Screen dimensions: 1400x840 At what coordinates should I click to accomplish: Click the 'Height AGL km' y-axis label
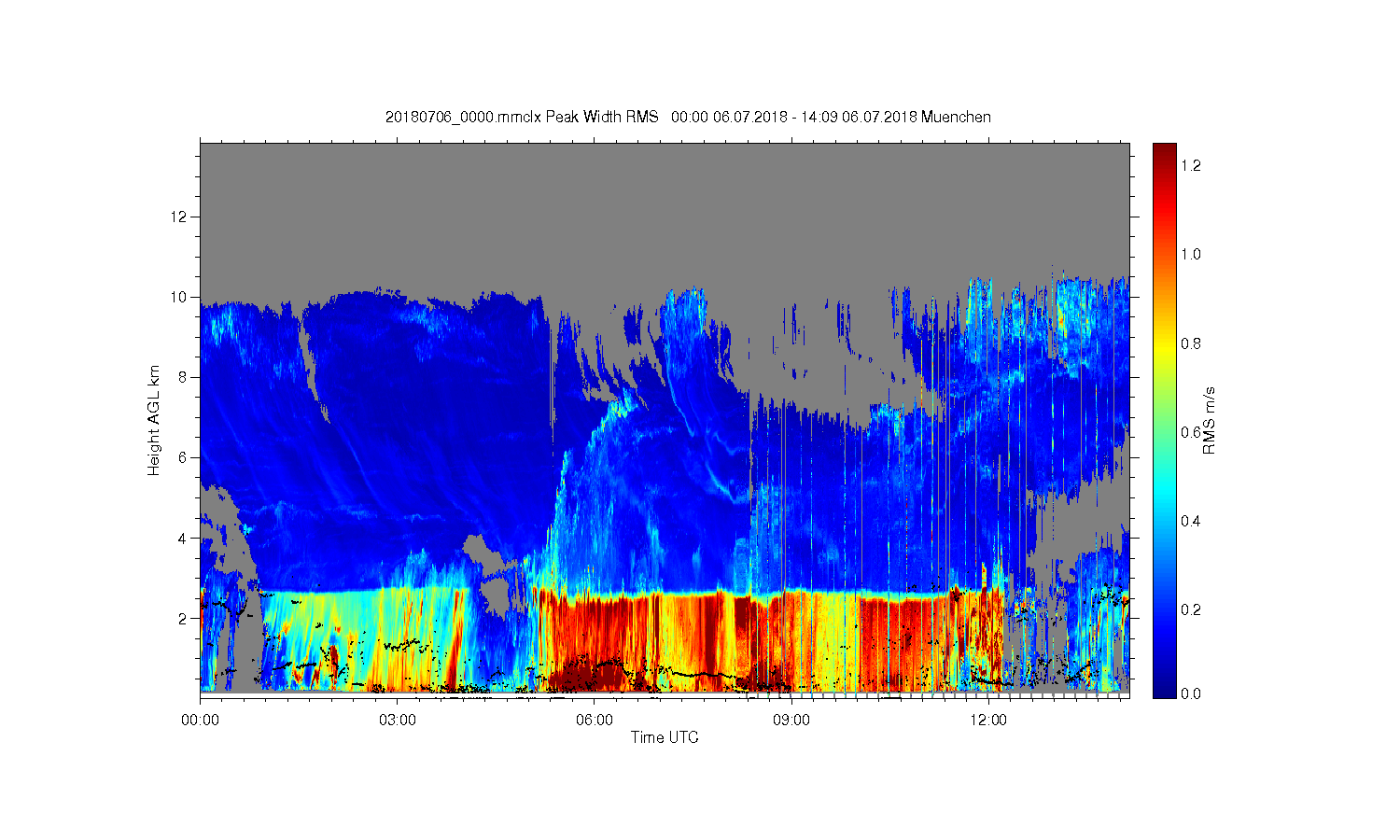click(154, 420)
